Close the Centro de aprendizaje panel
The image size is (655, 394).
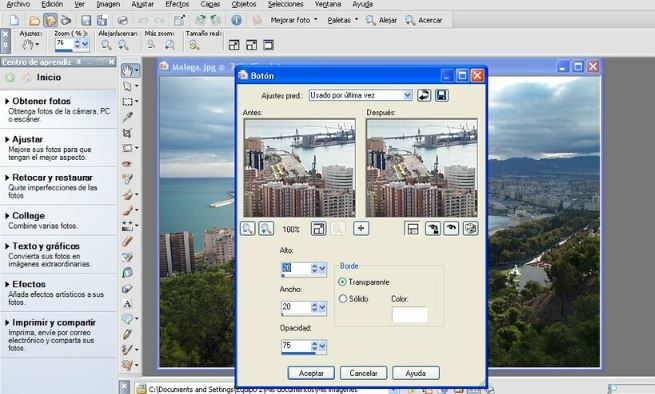pos(112,62)
